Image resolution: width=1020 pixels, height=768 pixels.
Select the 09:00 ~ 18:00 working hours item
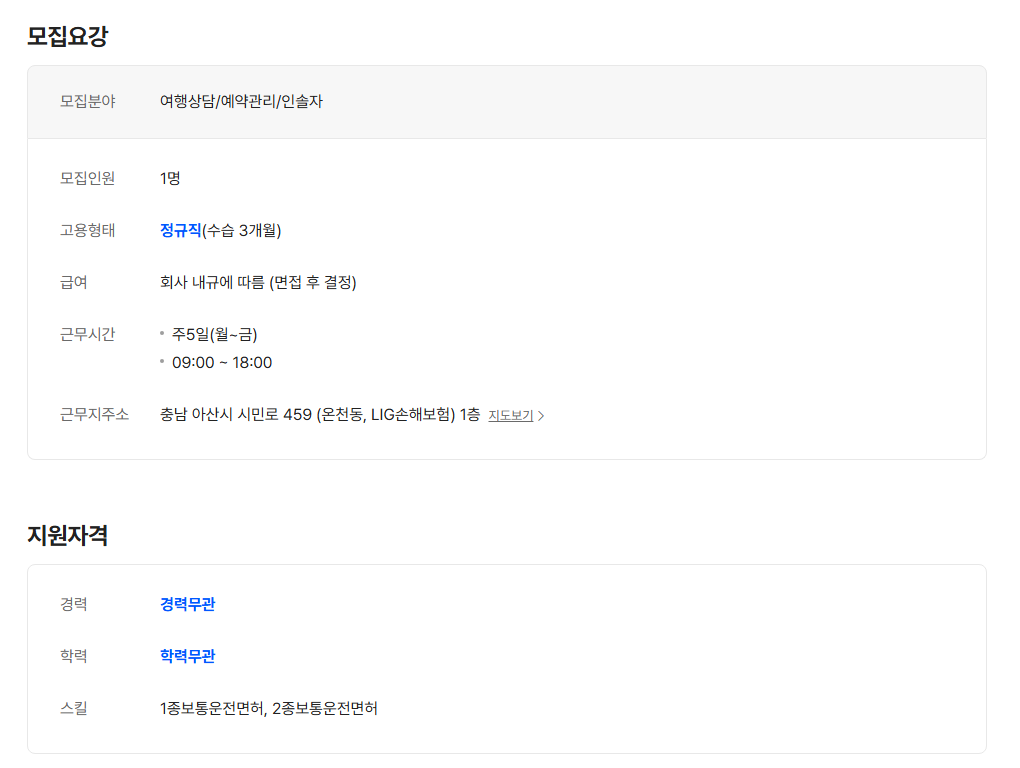tap(221, 362)
